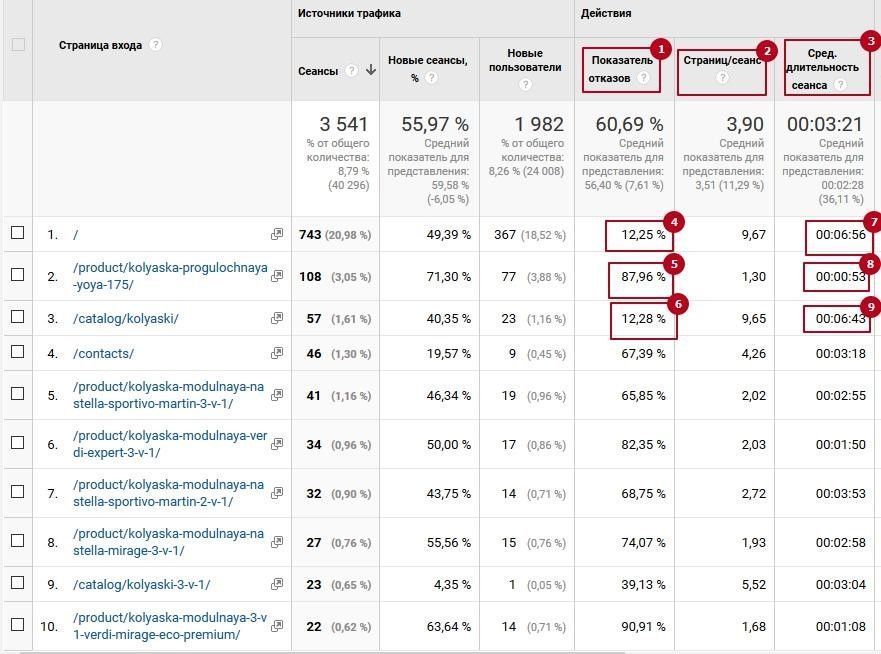
Task: Open the /product/kolyaska-progulochnaya-yoya-175/ link
Action: pos(170,276)
